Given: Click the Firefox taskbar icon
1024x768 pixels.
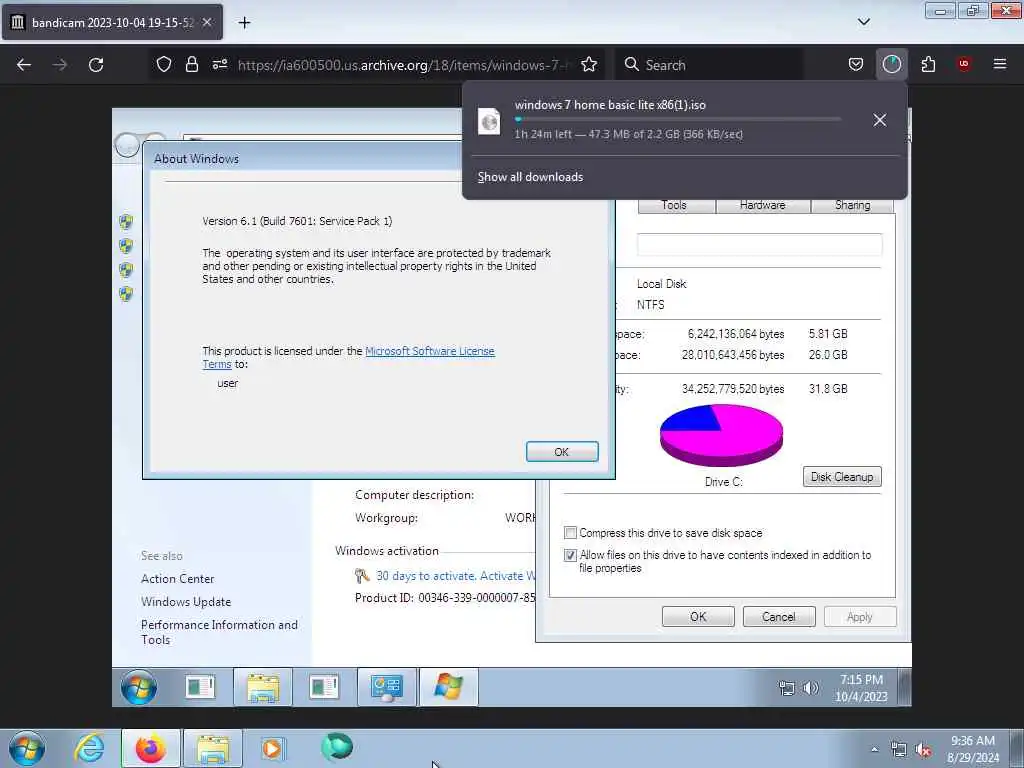Looking at the screenshot, I should click(150, 749).
